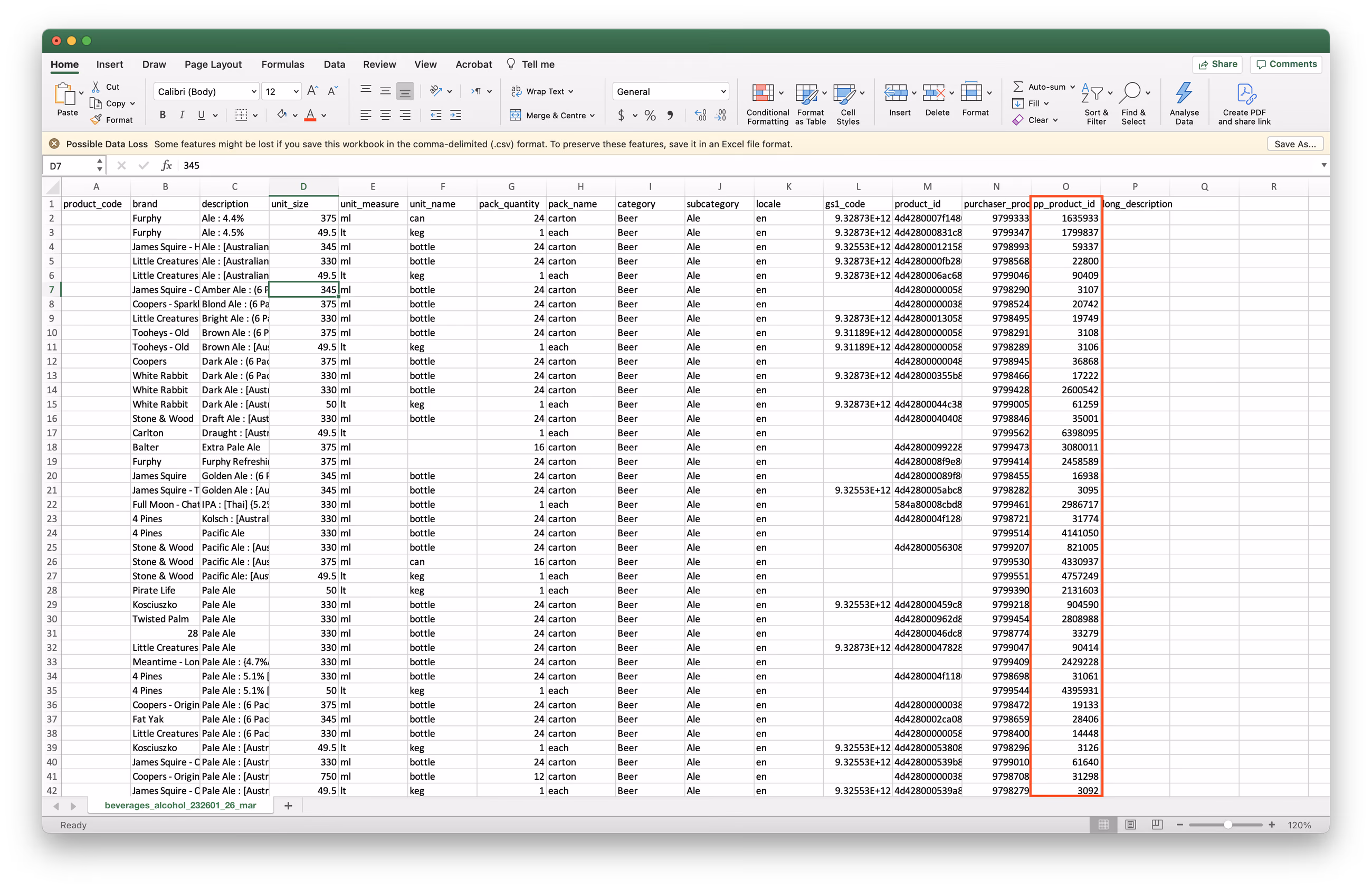The image size is (1372, 889).
Task: Open the font size dropdown
Action: [297, 92]
